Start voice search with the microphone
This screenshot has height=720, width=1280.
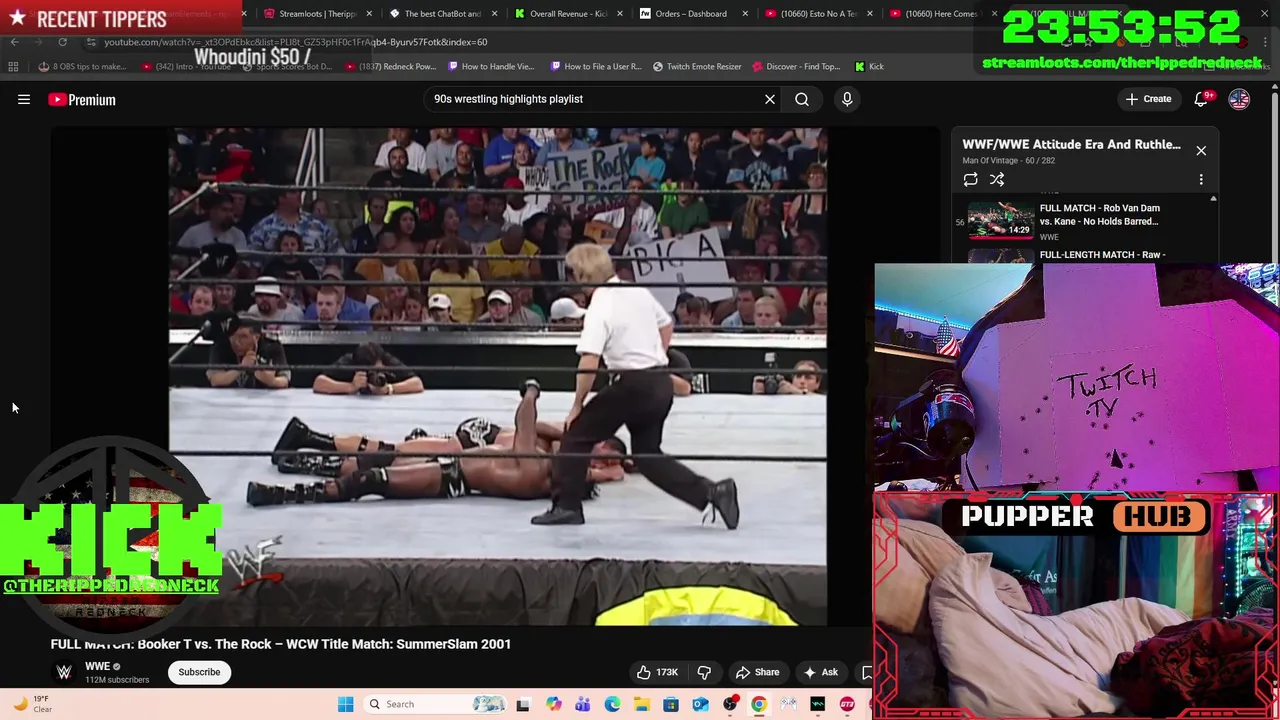click(847, 99)
